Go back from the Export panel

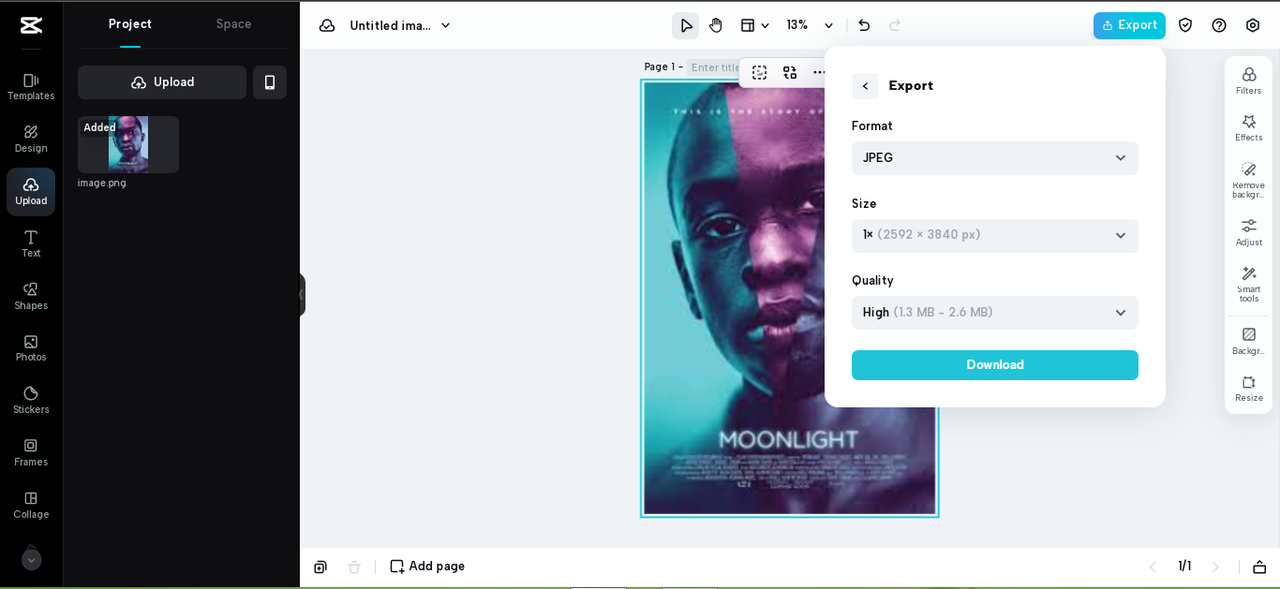coord(865,86)
